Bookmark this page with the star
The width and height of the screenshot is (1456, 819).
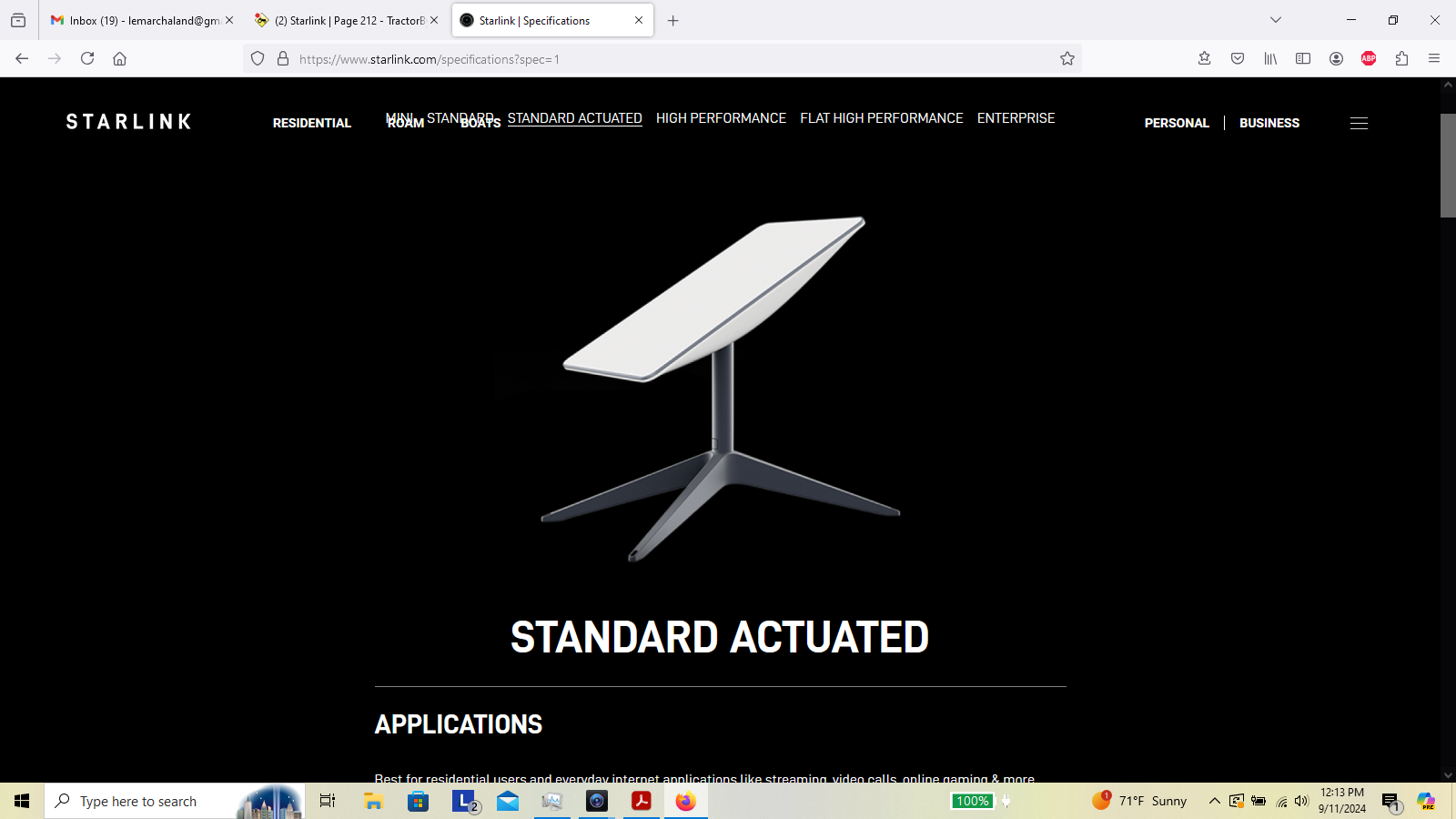(1067, 58)
